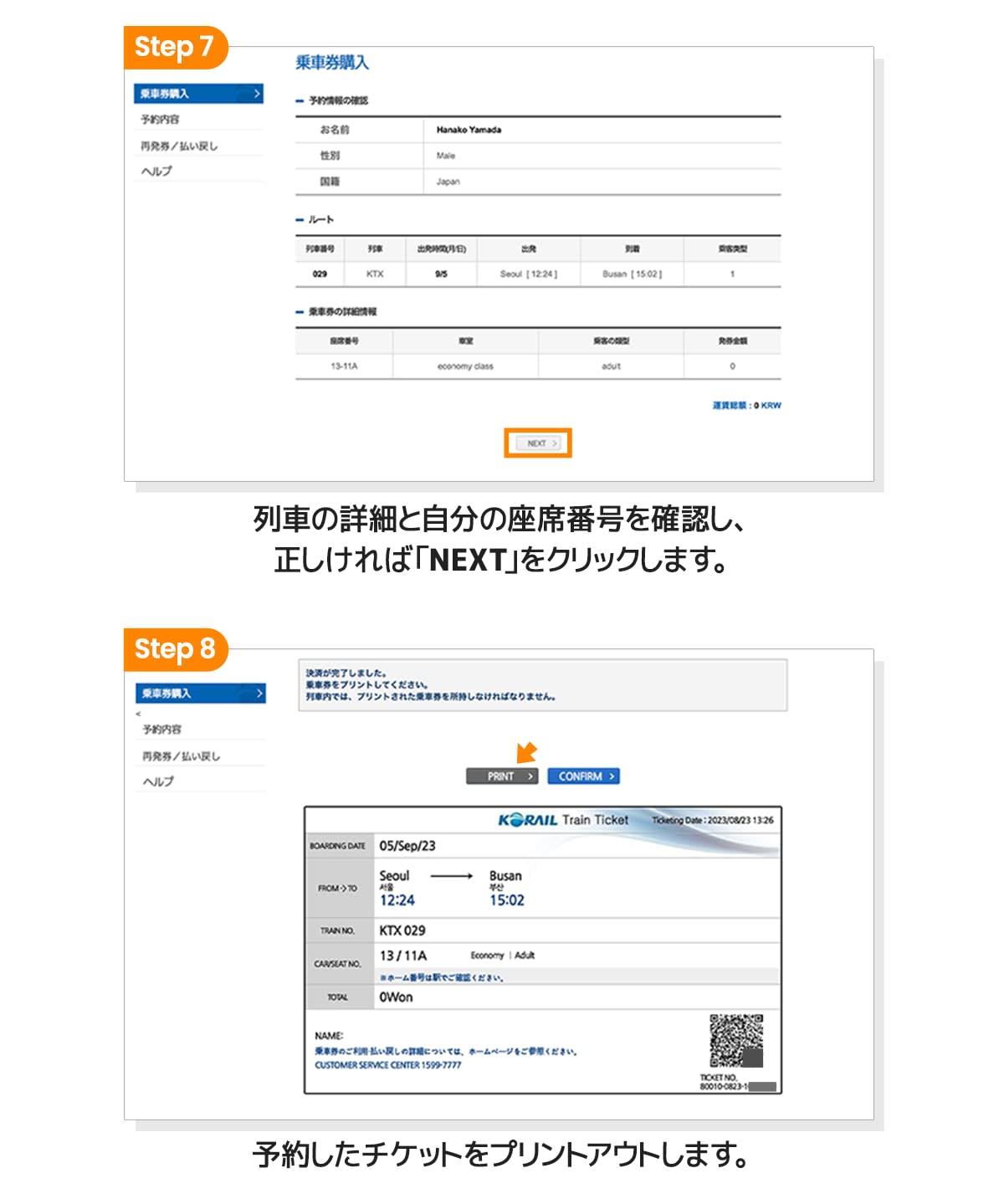This screenshot has width=1004, height=1204.
Task: Click the orange Step 7 badge
Action: point(174,47)
